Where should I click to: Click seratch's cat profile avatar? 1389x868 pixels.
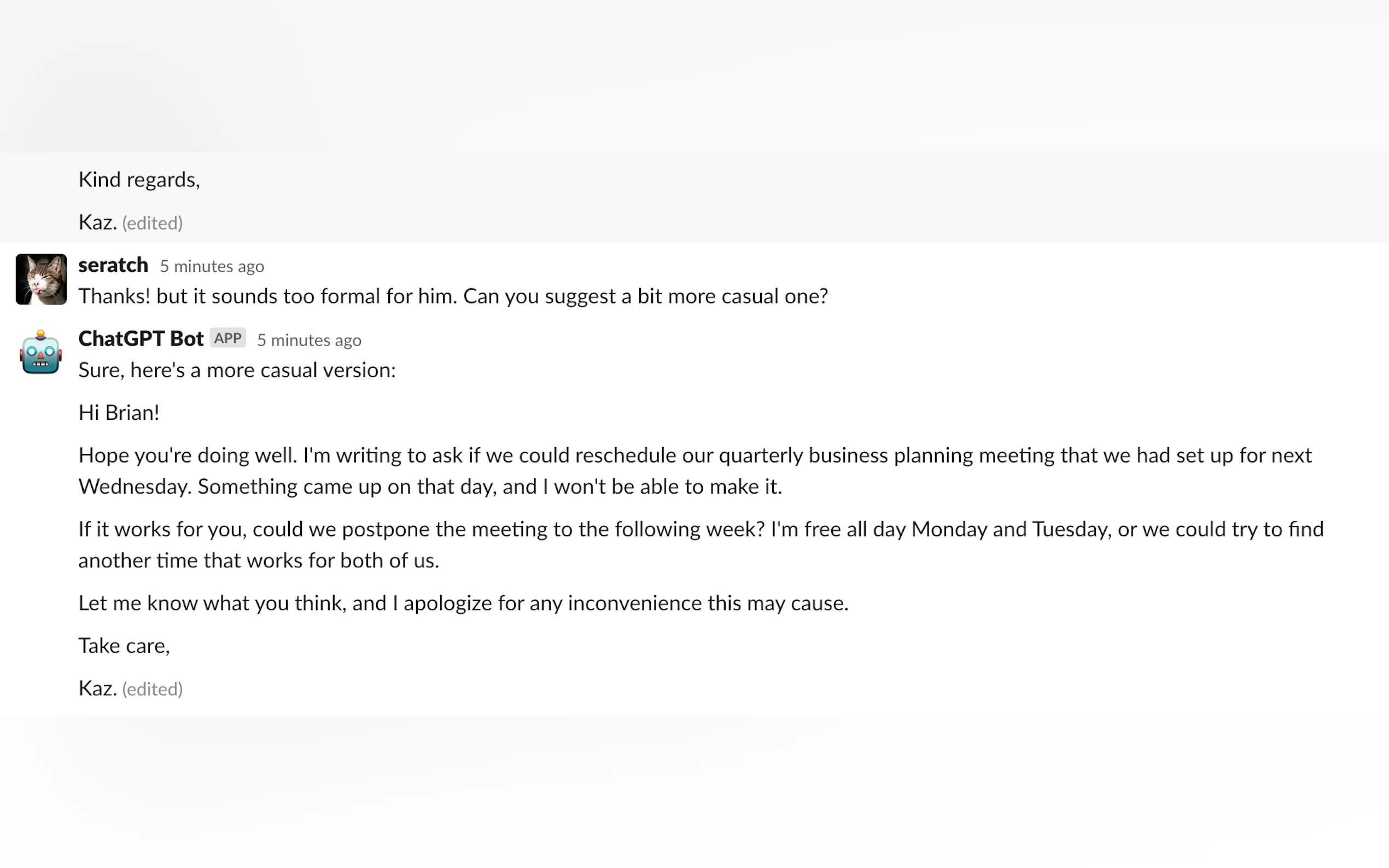(41, 279)
